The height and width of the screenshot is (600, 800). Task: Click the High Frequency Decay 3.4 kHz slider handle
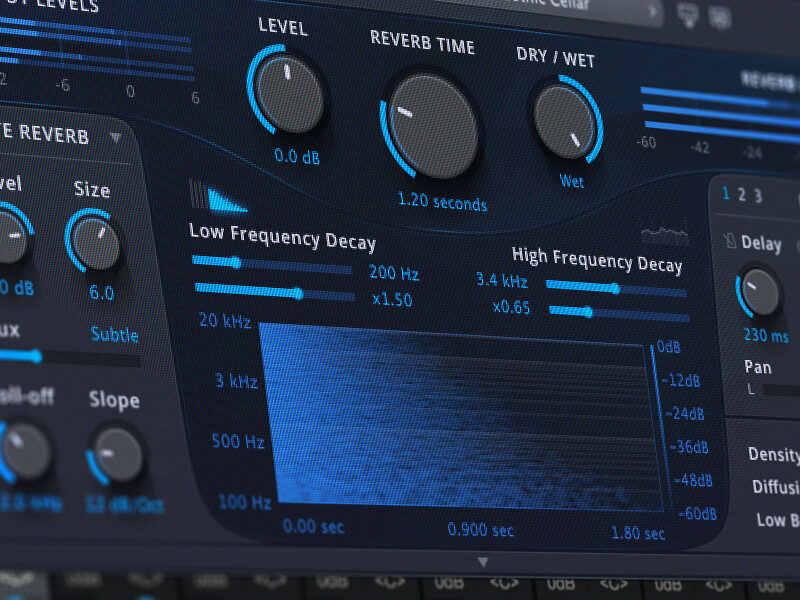[x=616, y=289]
